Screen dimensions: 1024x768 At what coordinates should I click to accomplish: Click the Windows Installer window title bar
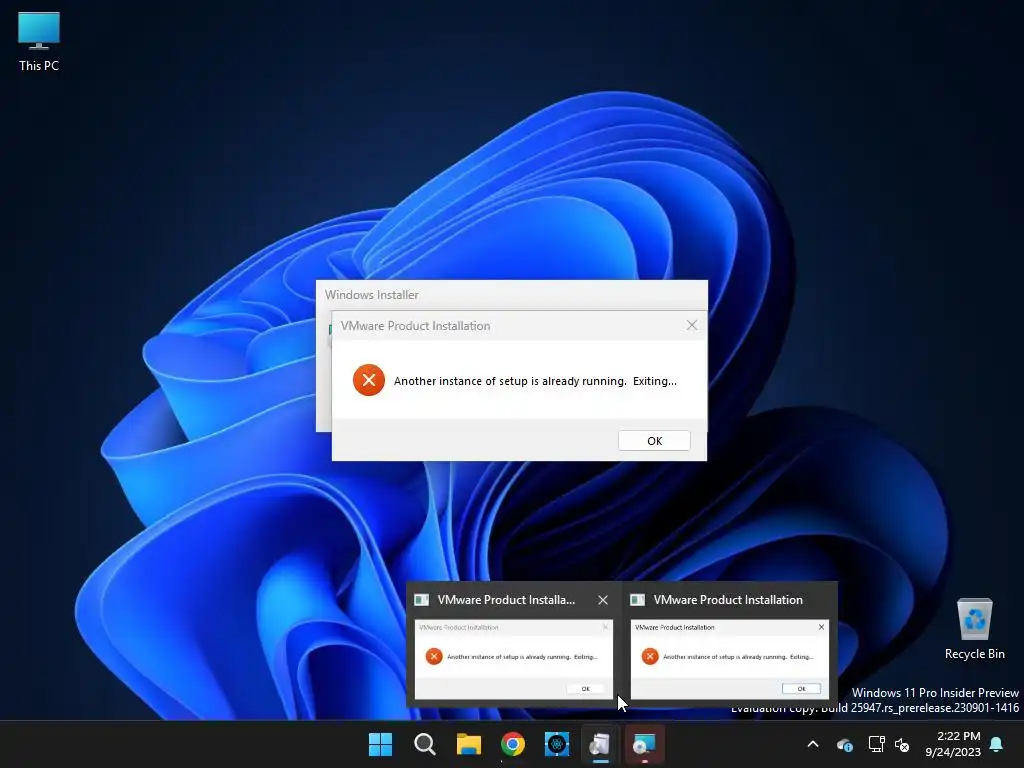pos(511,295)
